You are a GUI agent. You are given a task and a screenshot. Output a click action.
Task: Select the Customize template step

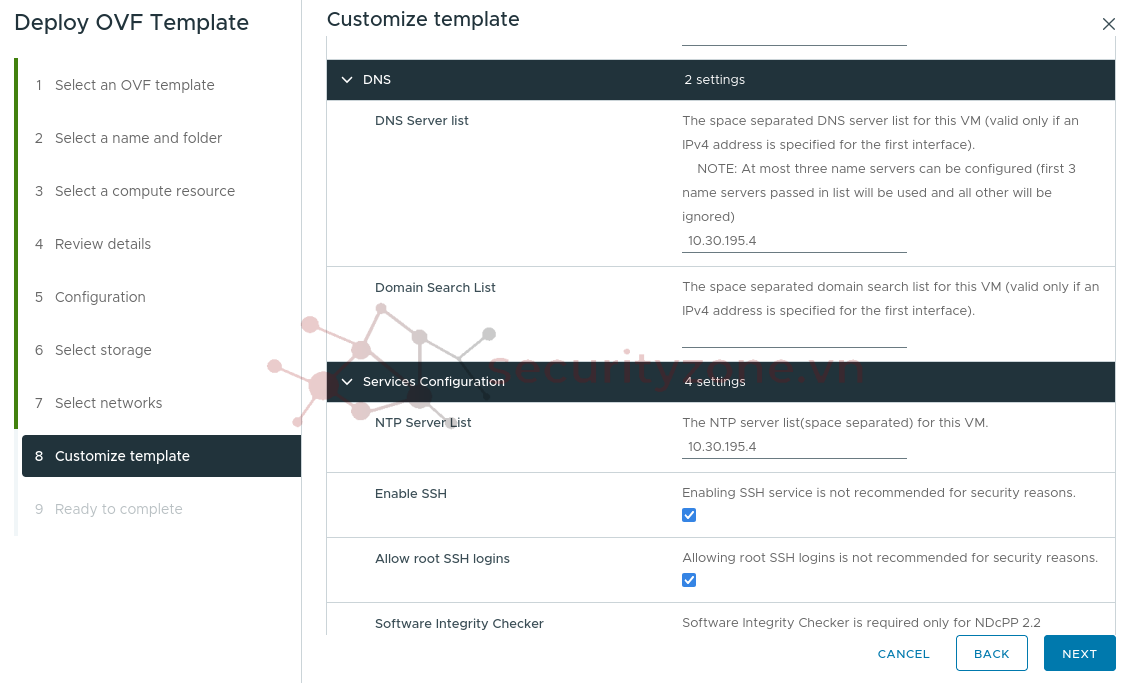(122, 456)
